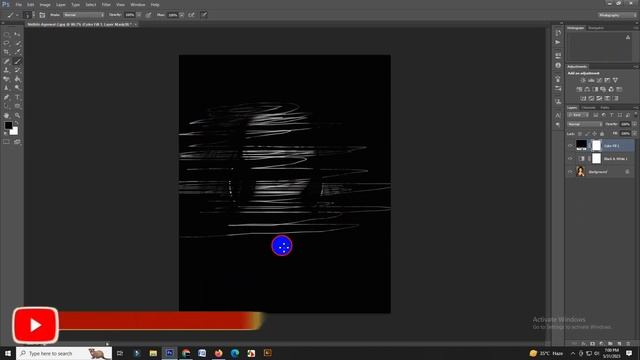Screen dimensions: 640x360
Task: Add a Brightness/Contrast adjustment
Action: click(x=583, y=80)
